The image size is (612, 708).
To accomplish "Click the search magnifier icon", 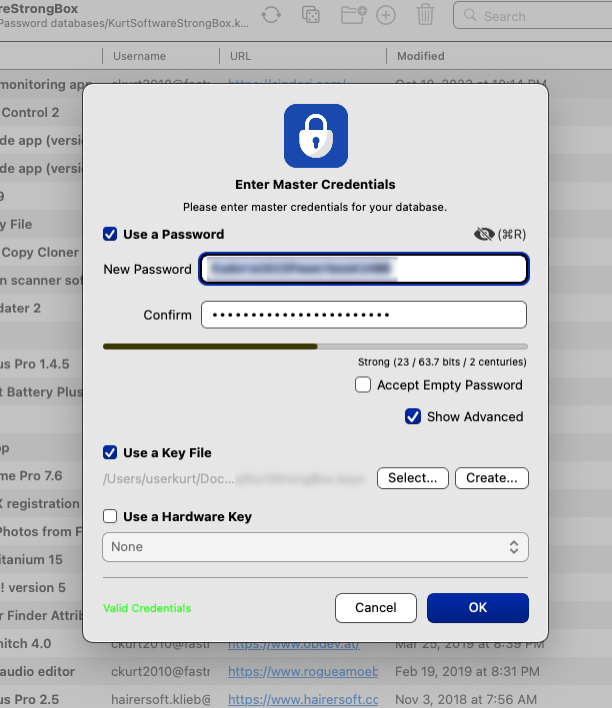I will pyautogui.click(x=469, y=16).
